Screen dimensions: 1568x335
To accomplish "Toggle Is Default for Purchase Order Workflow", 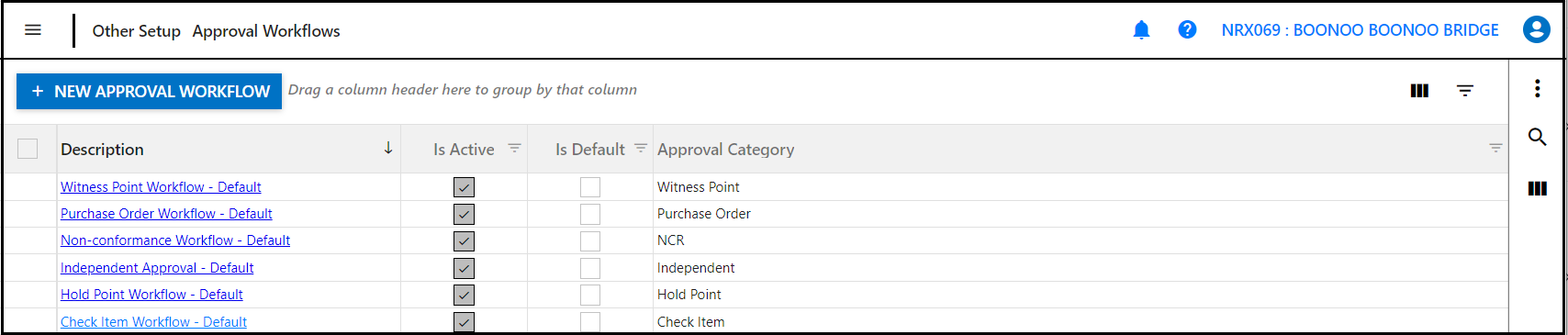I will tap(590, 214).
